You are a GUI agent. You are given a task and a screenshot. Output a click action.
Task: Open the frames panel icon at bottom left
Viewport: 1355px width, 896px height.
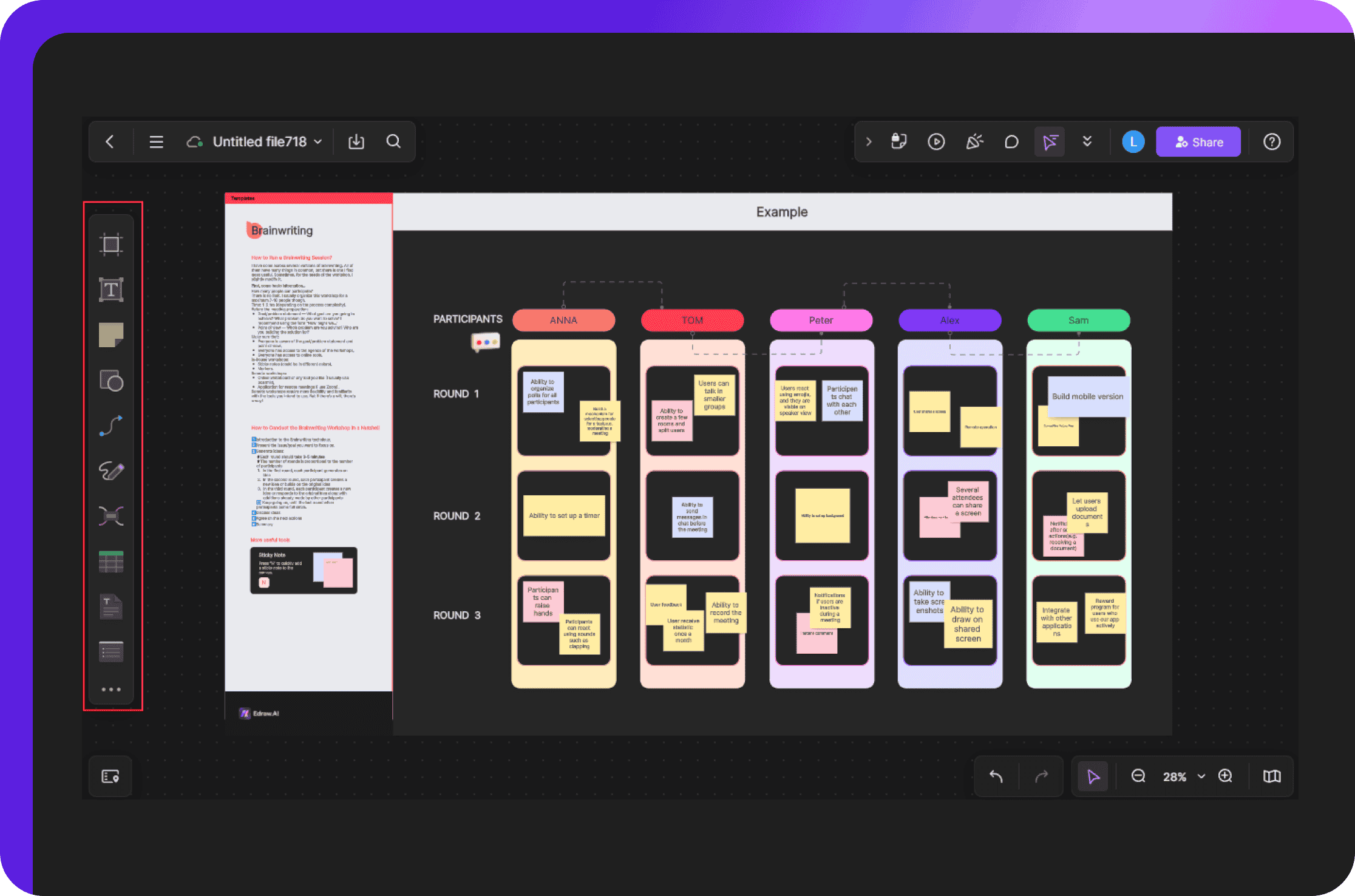click(110, 776)
